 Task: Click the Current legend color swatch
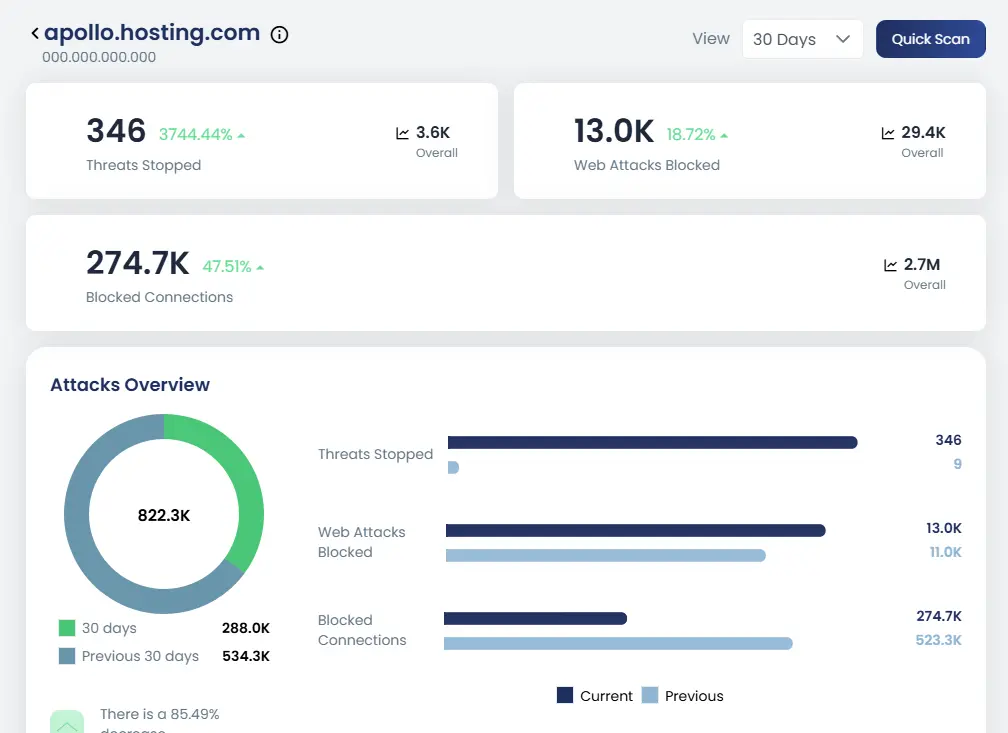(565, 695)
